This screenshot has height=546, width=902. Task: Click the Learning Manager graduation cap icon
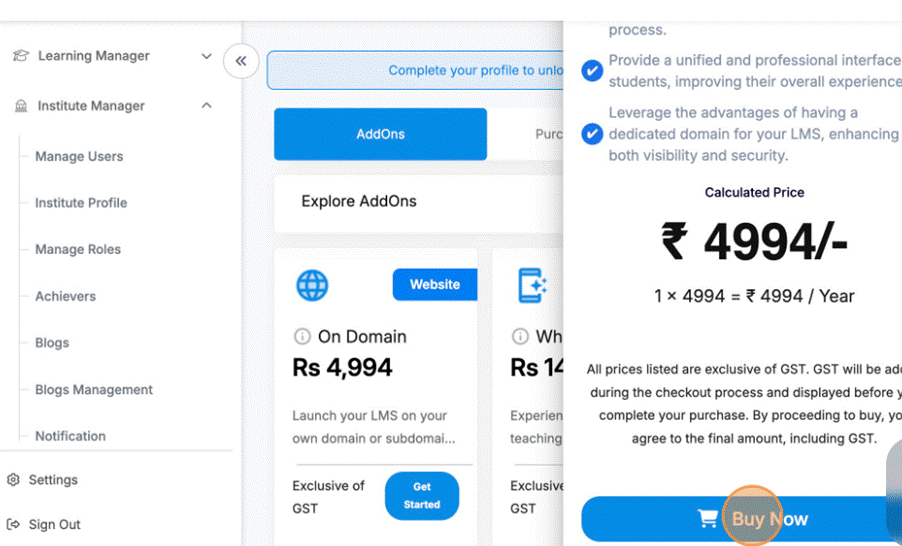[x=20, y=56]
